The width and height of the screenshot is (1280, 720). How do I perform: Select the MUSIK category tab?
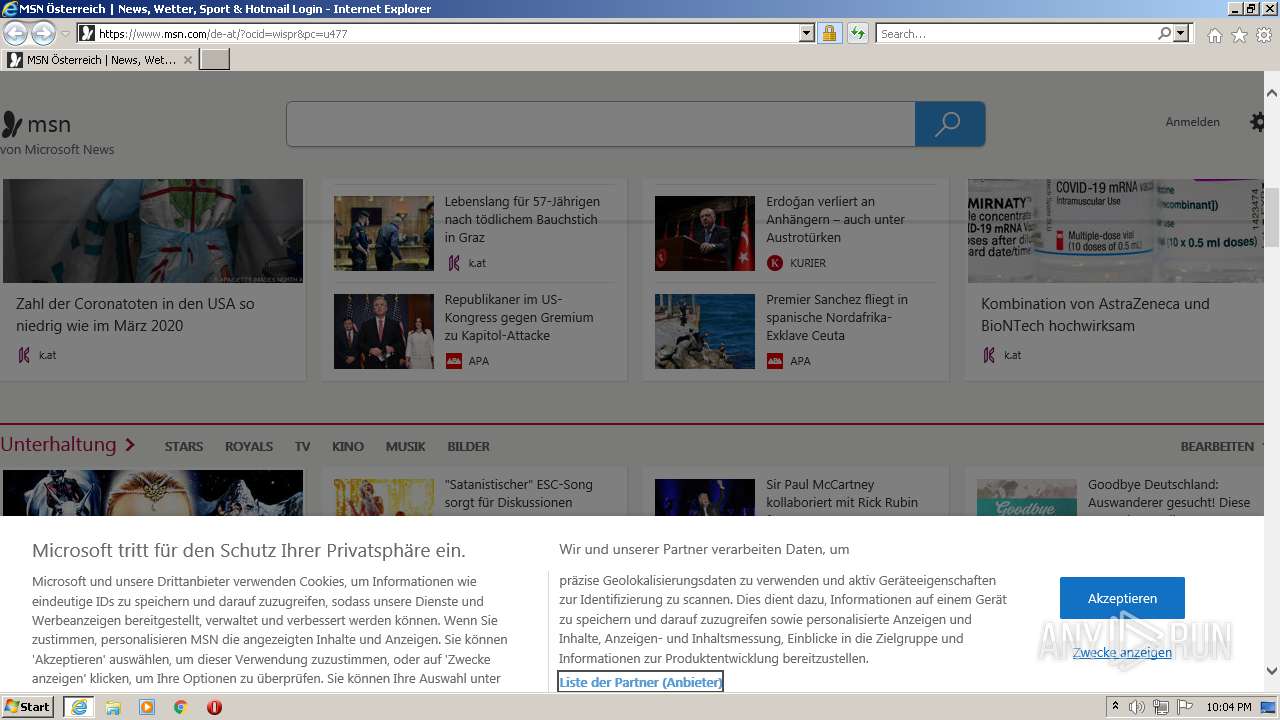tap(406, 446)
